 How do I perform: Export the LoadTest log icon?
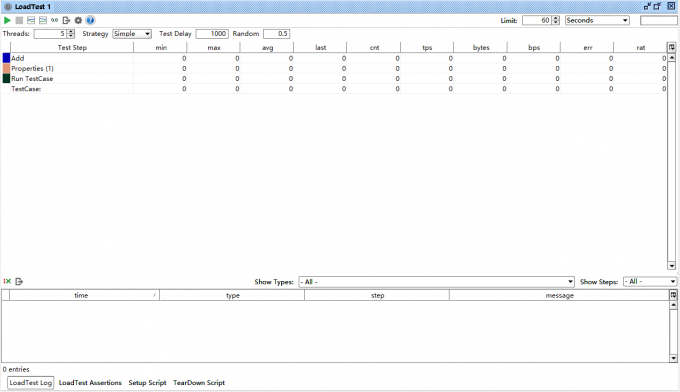(19, 281)
